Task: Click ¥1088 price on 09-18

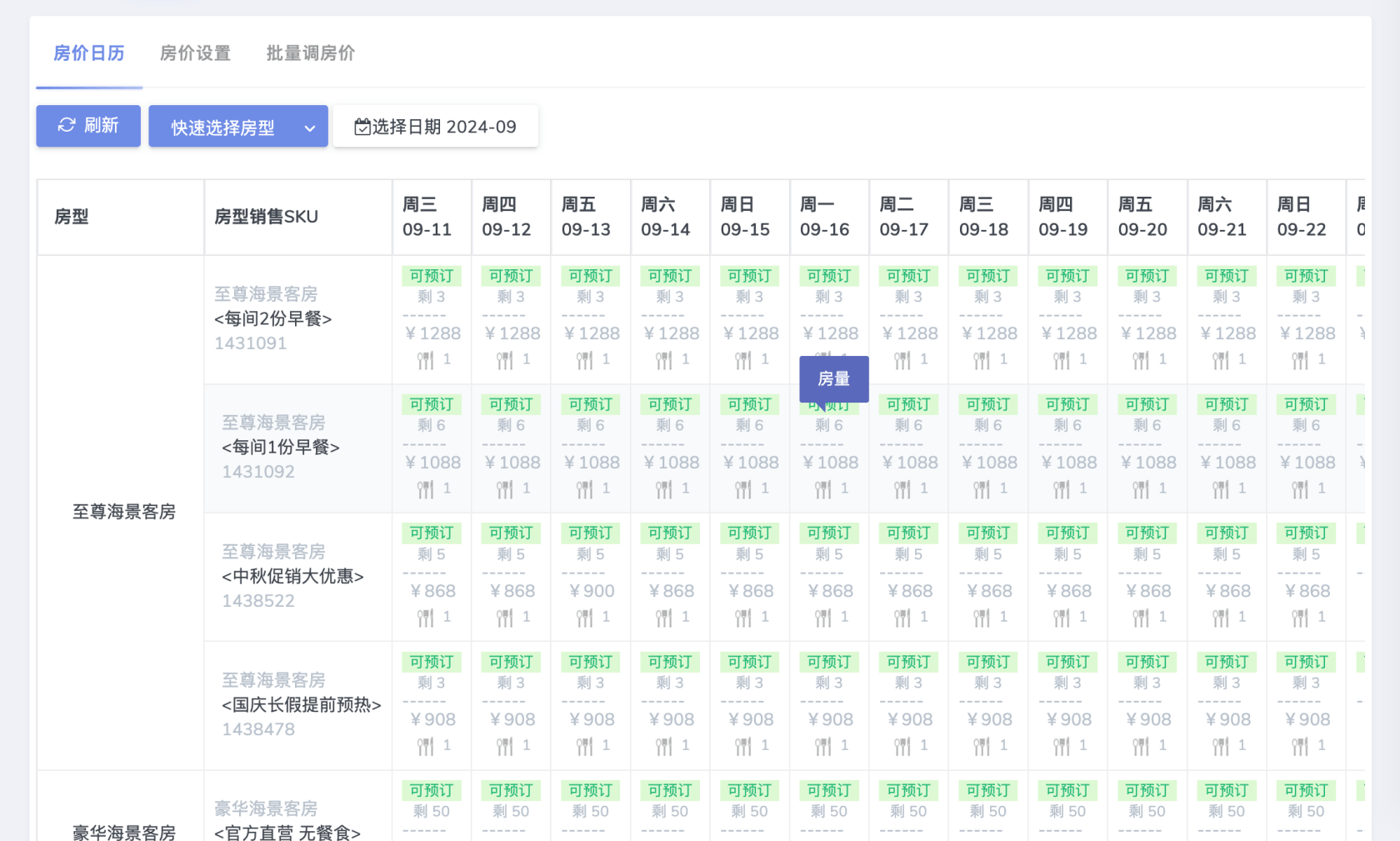Action: click(990, 463)
